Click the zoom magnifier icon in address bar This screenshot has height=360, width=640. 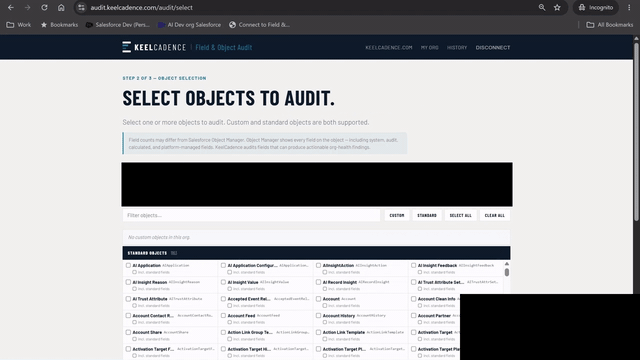[542, 7]
